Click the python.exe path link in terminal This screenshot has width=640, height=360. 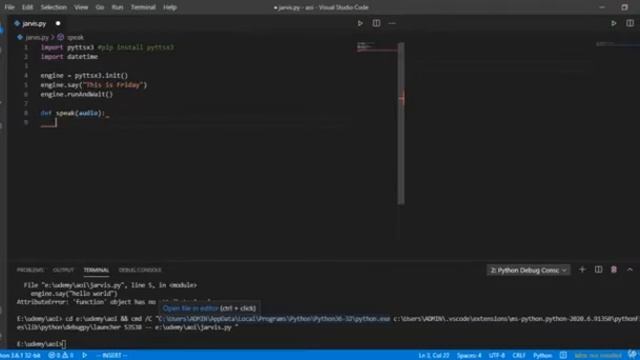tap(274, 319)
